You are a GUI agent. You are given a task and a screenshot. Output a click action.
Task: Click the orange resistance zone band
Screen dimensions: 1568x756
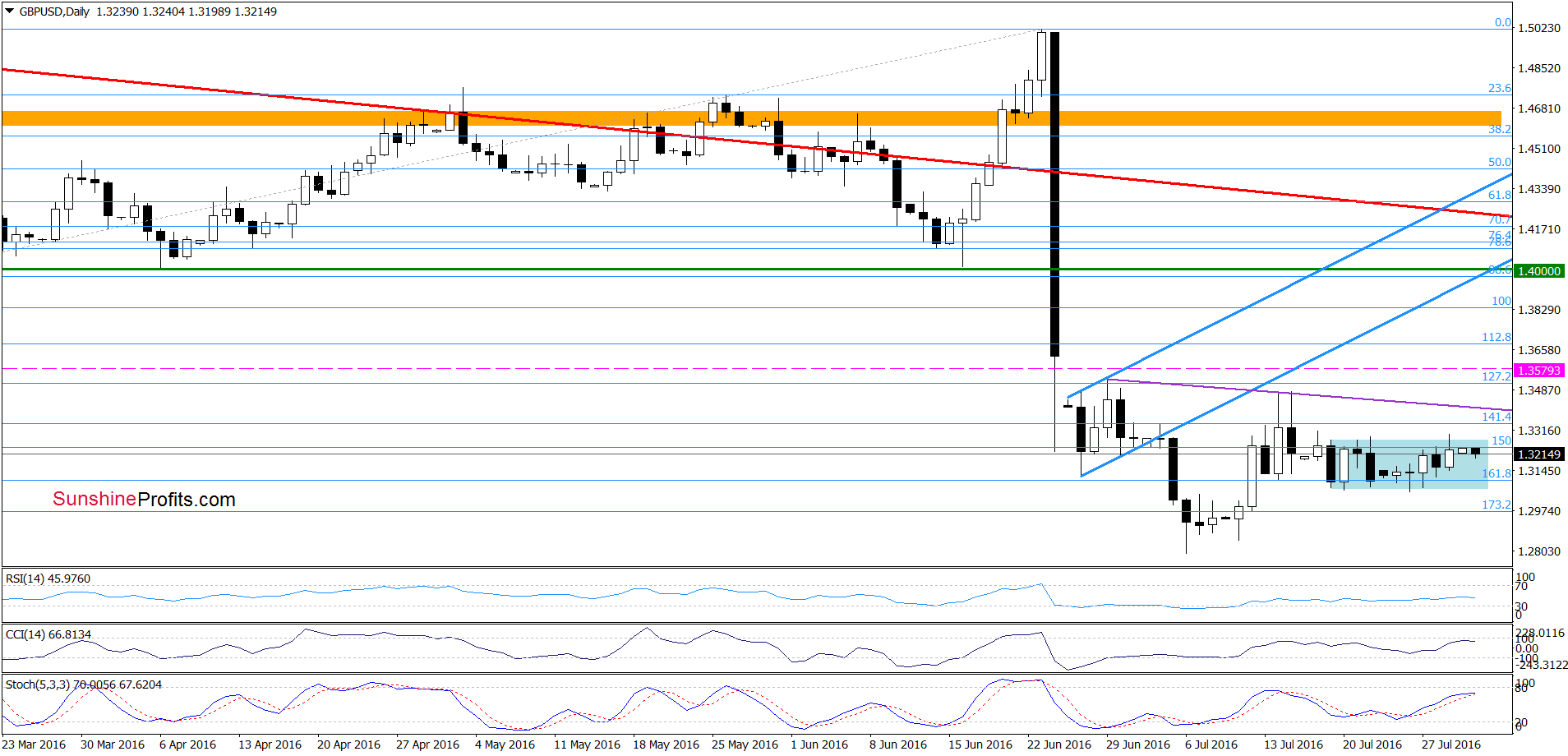[x=751, y=118]
